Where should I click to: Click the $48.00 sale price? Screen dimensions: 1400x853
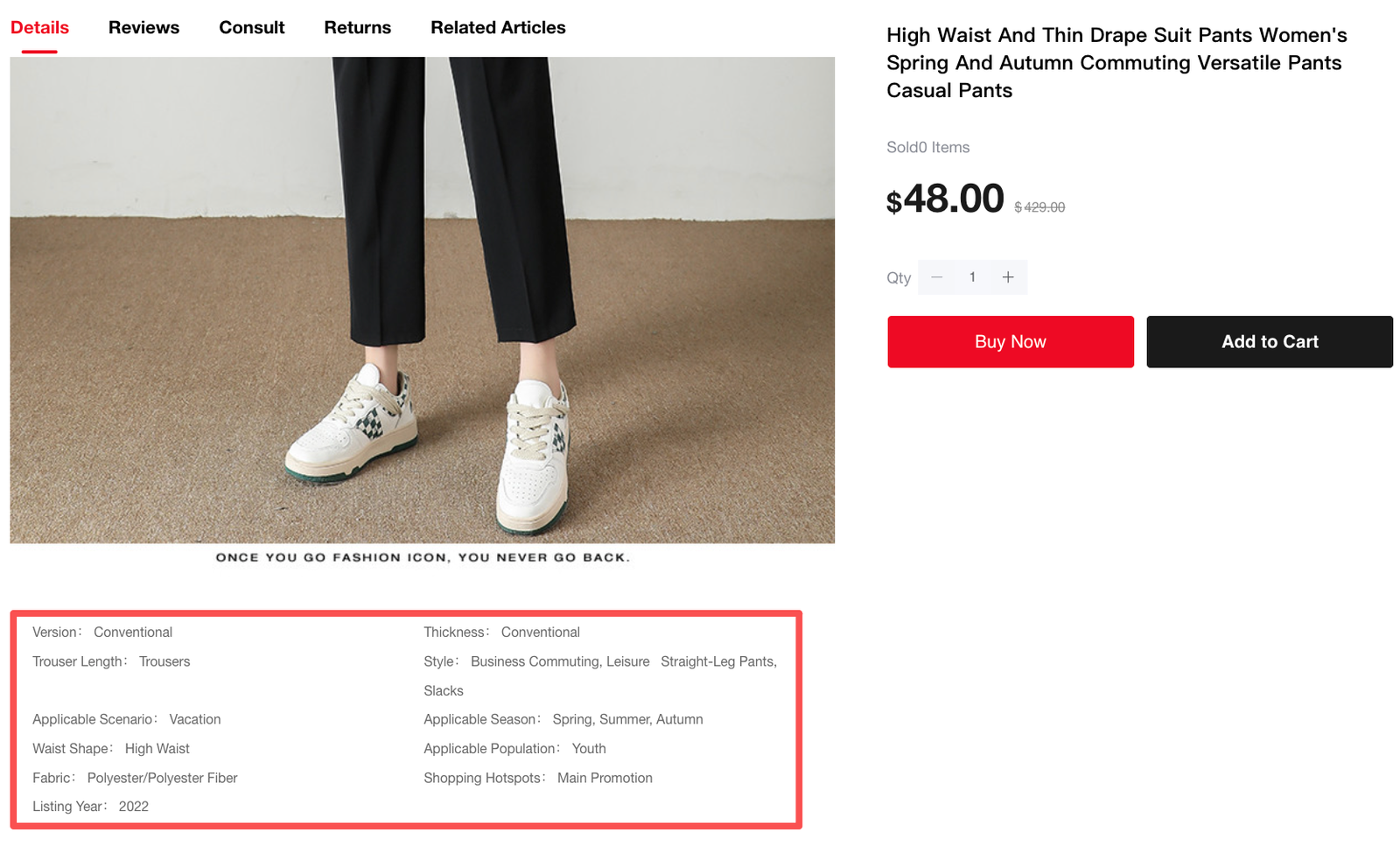945,199
